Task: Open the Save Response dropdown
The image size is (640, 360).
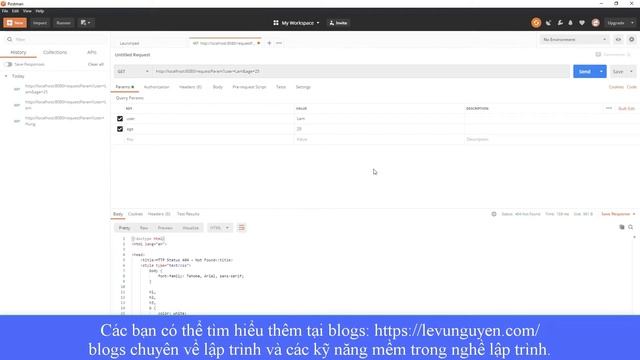Action: point(618,214)
